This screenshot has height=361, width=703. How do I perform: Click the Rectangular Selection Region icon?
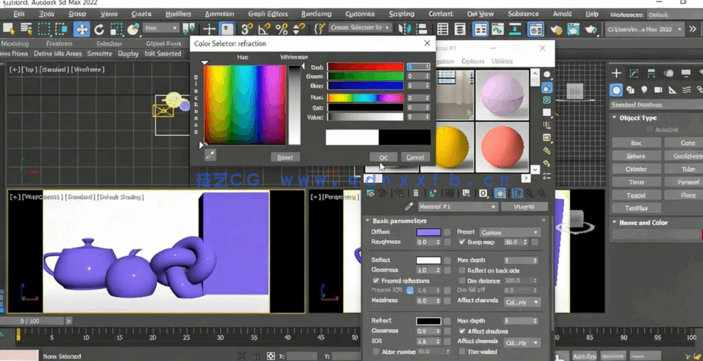(x=44, y=30)
